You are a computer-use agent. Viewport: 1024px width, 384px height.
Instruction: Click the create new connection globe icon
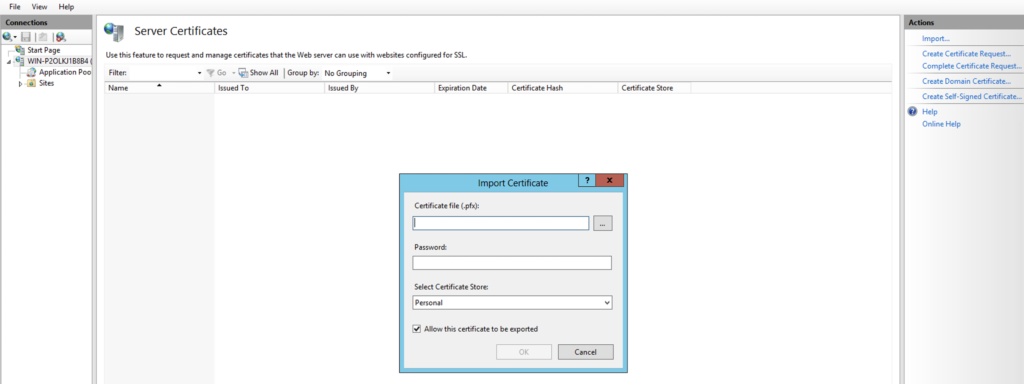(7, 37)
